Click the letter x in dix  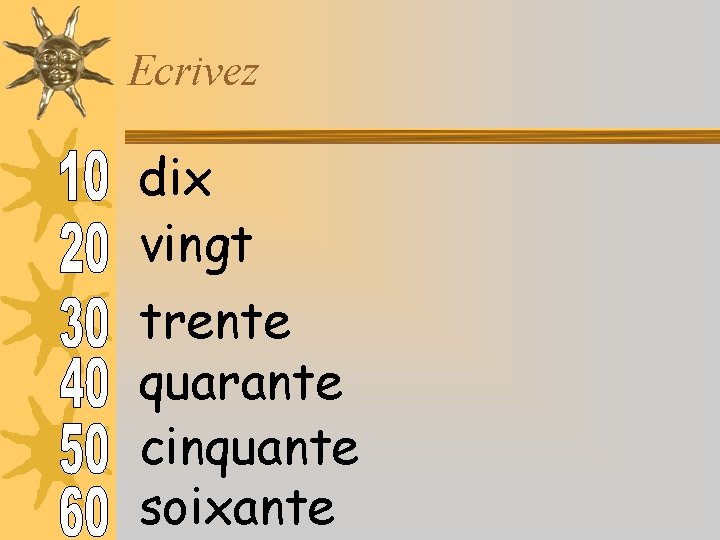point(198,182)
